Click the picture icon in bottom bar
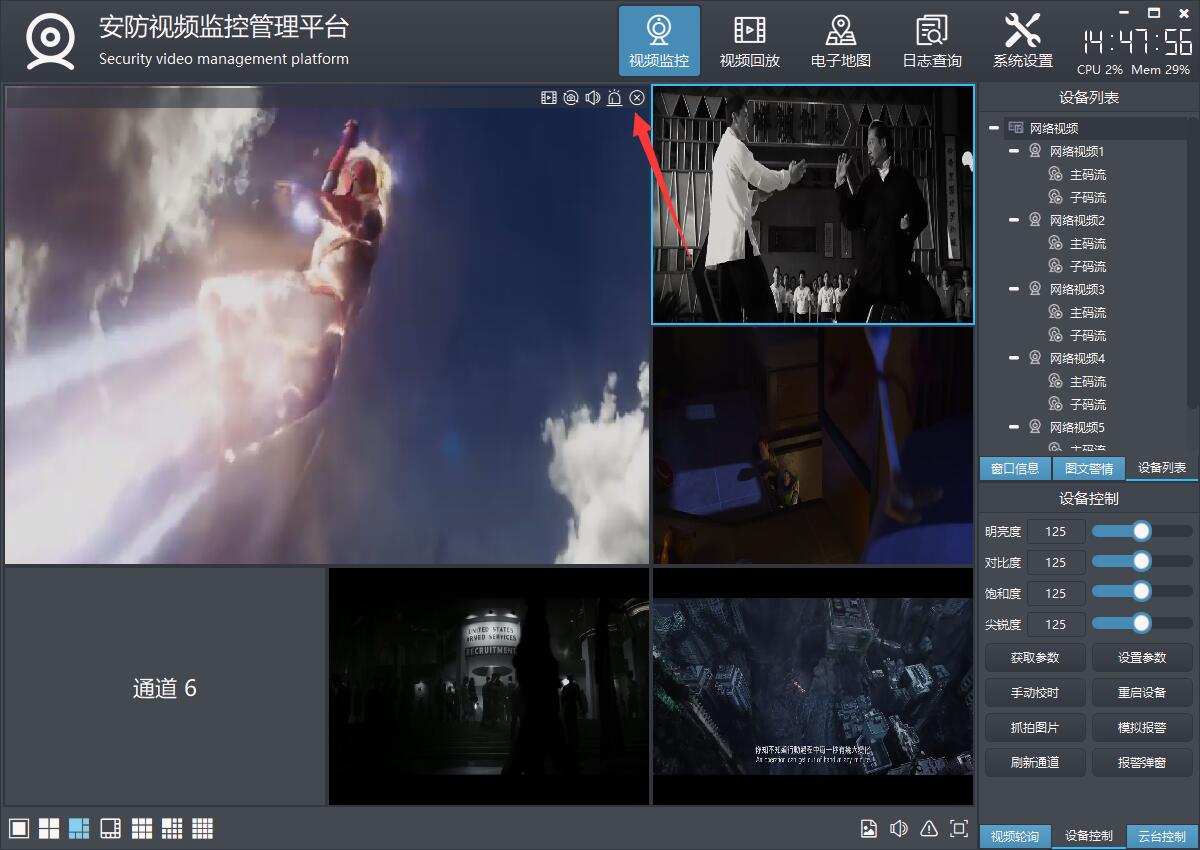Viewport: 1200px width, 850px height. (x=869, y=828)
